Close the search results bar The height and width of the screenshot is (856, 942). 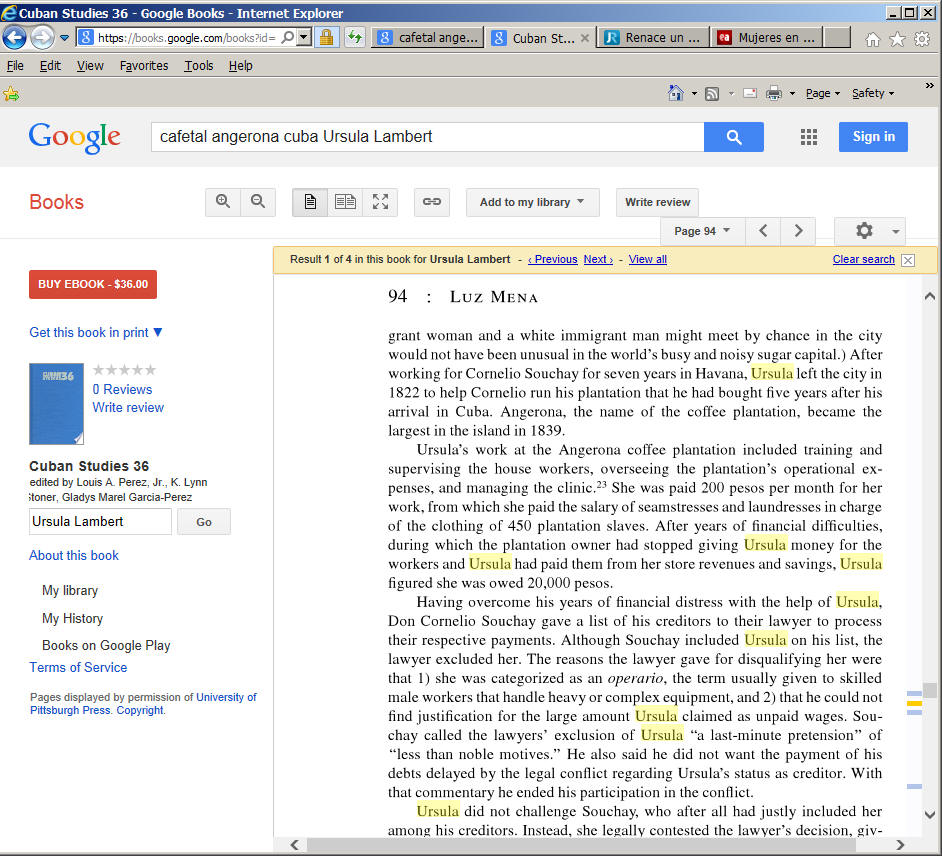(x=908, y=260)
